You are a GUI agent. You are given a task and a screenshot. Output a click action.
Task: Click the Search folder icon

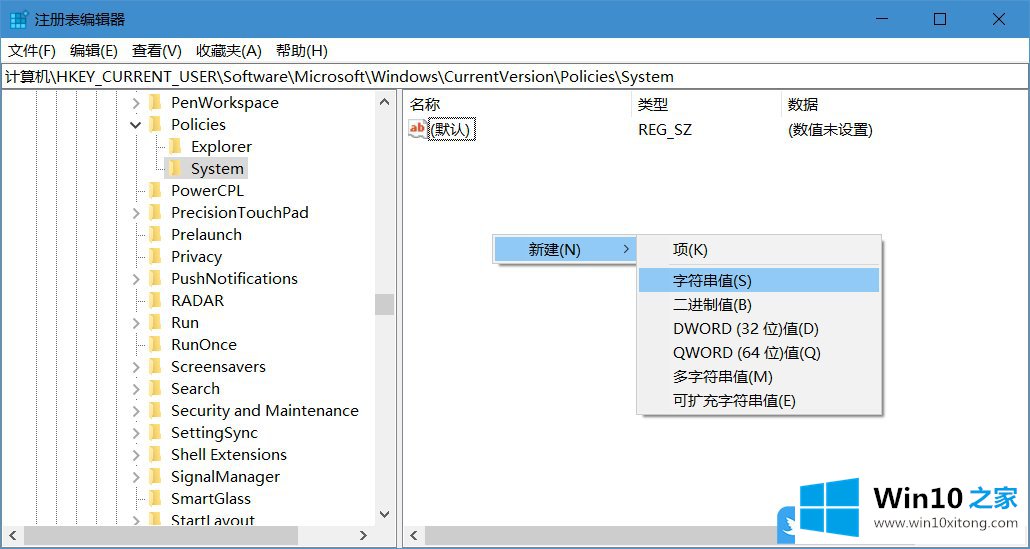click(155, 388)
